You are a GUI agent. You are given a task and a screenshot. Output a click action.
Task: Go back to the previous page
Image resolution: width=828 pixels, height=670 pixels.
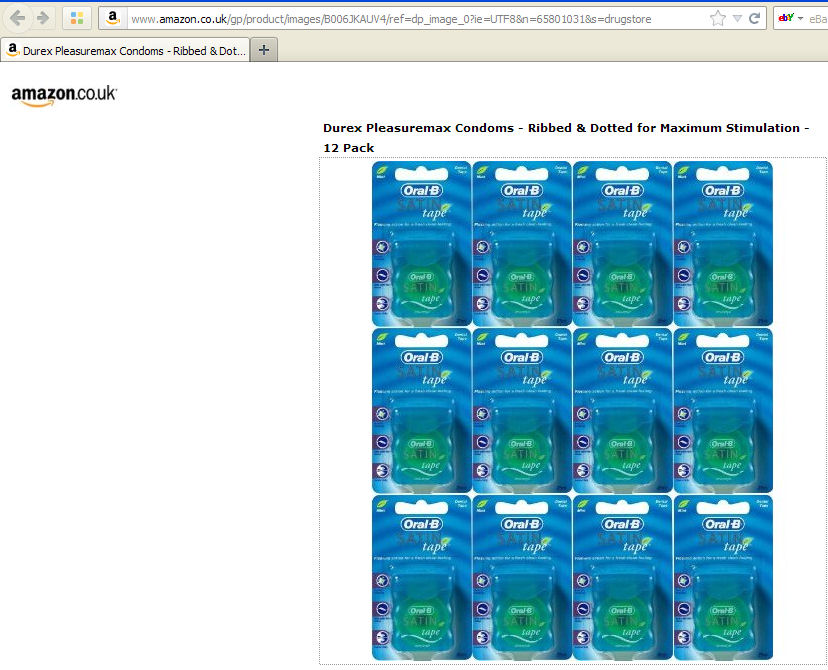click(17, 18)
